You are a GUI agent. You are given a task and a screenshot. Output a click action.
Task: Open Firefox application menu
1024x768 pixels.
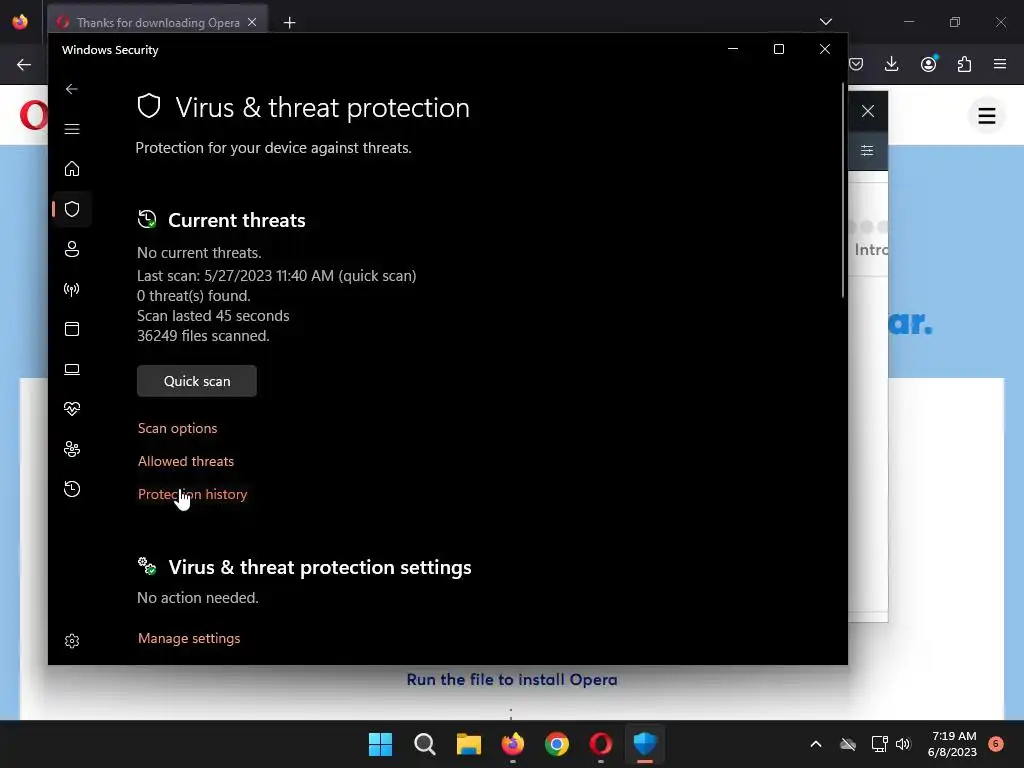(x=1000, y=64)
